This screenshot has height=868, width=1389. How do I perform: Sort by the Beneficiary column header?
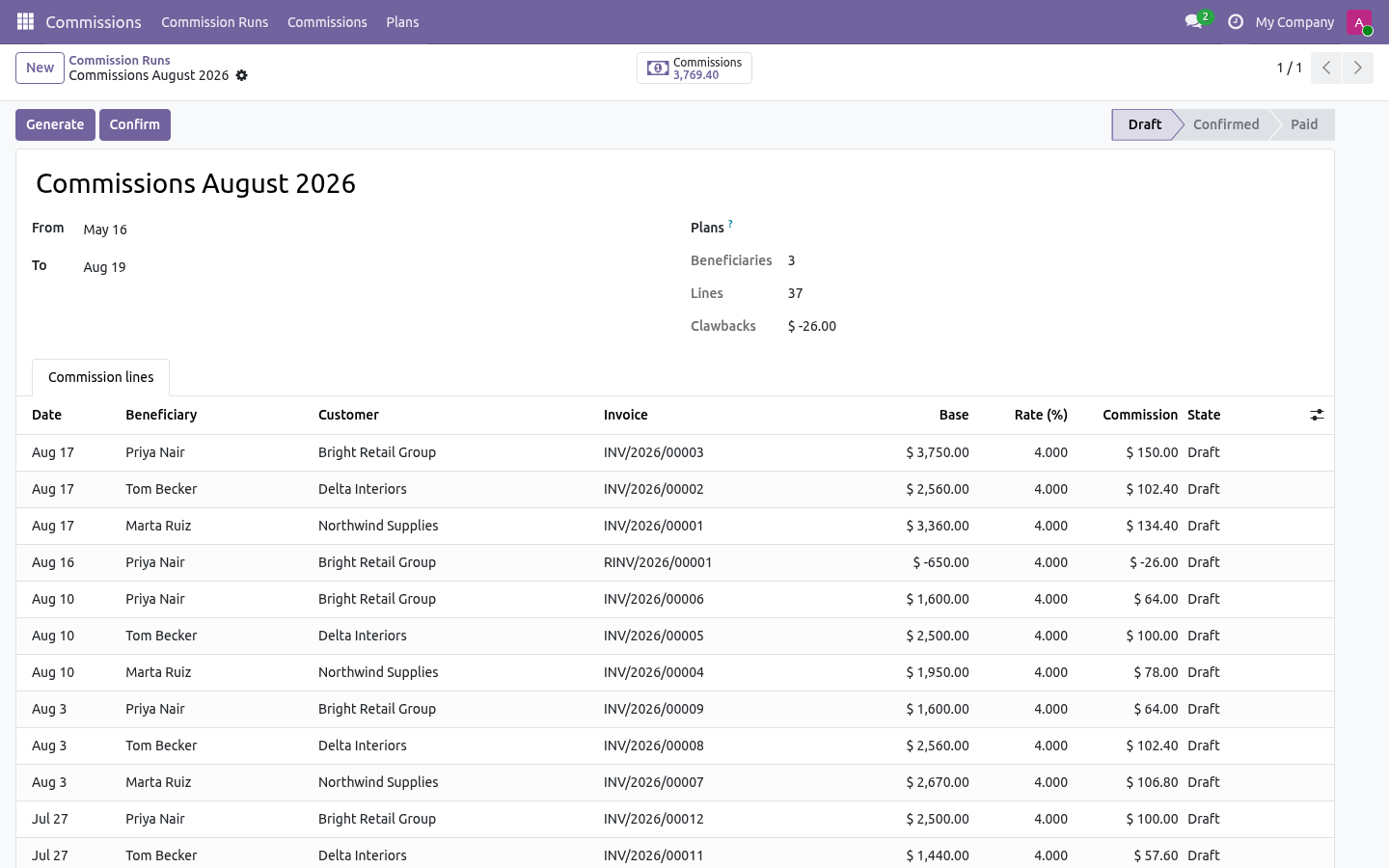click(214, 415)
